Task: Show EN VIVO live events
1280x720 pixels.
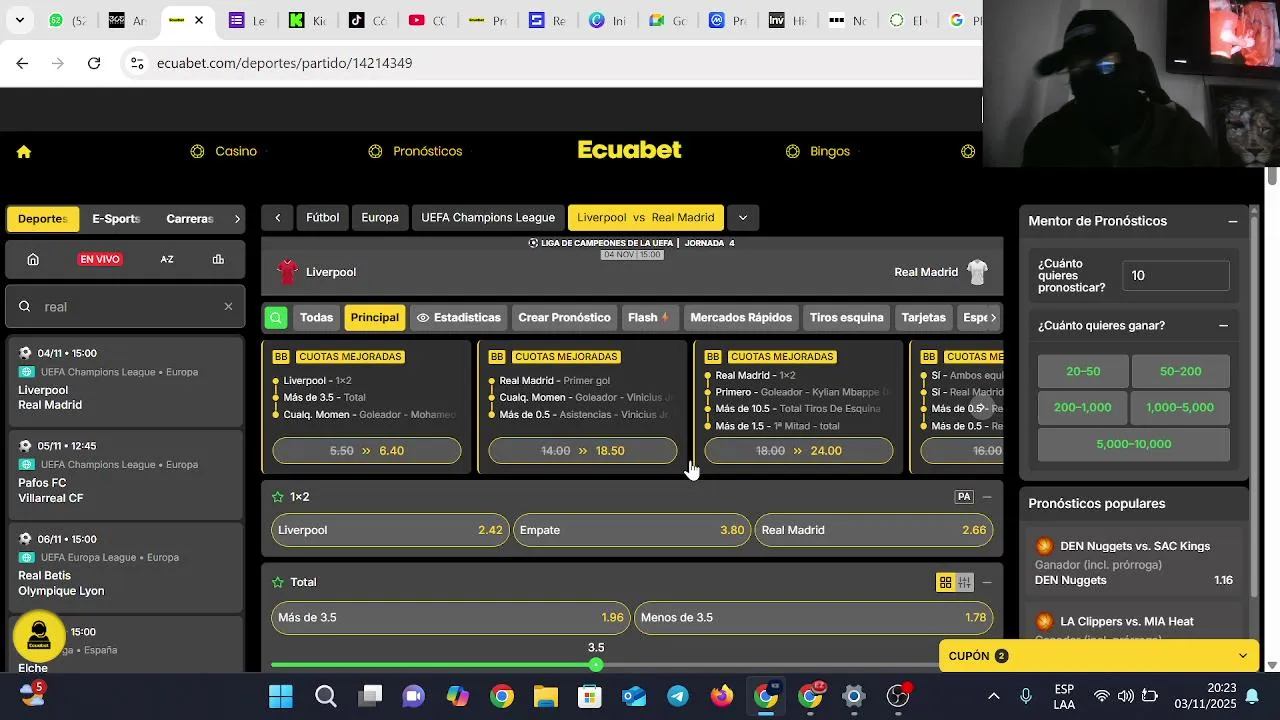Action: 100,259
